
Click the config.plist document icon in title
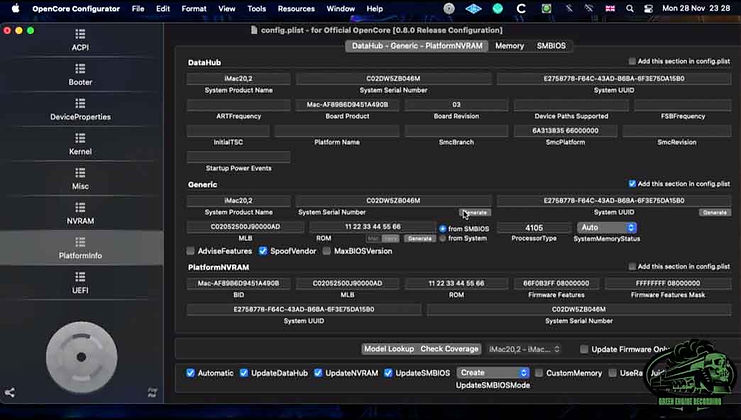coord(254,30)
